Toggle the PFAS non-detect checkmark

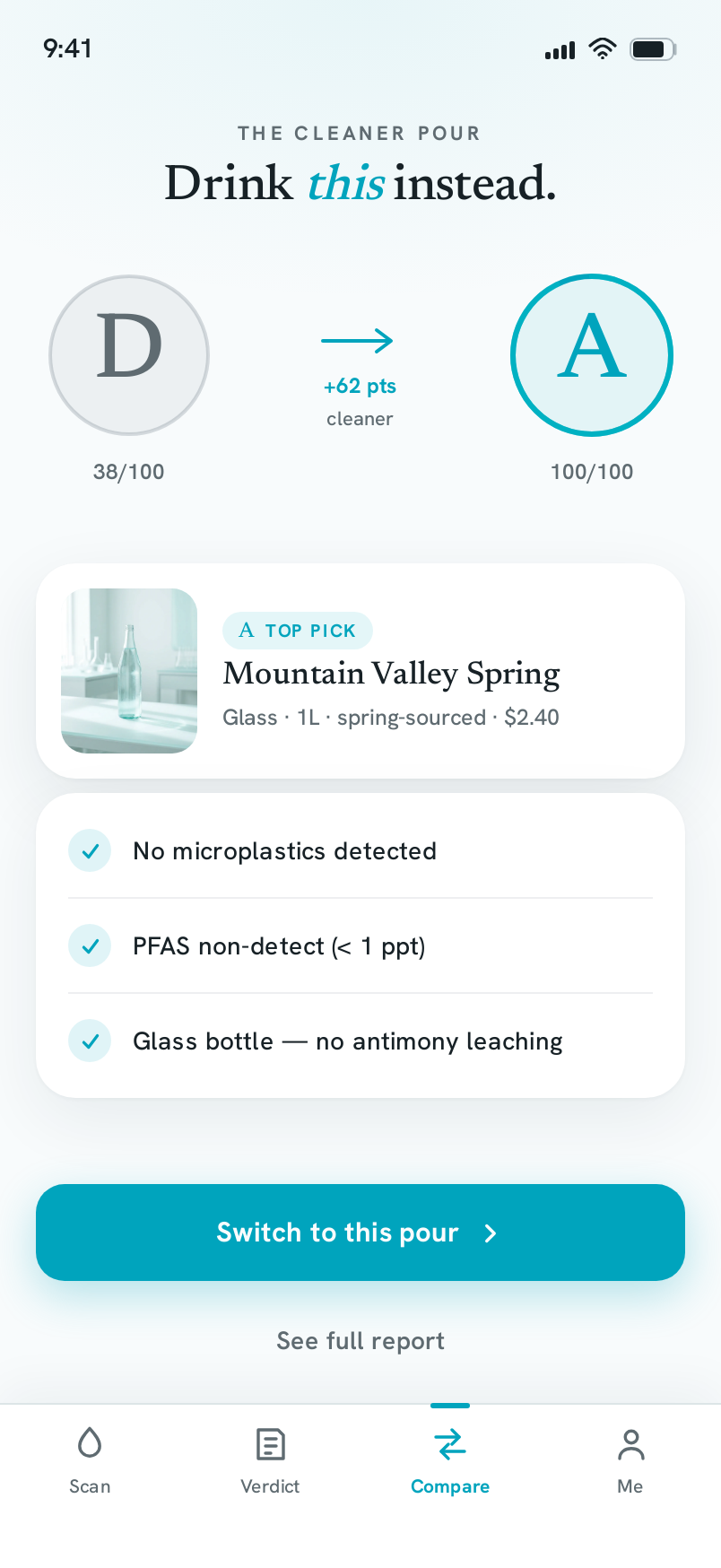[90, 945]
